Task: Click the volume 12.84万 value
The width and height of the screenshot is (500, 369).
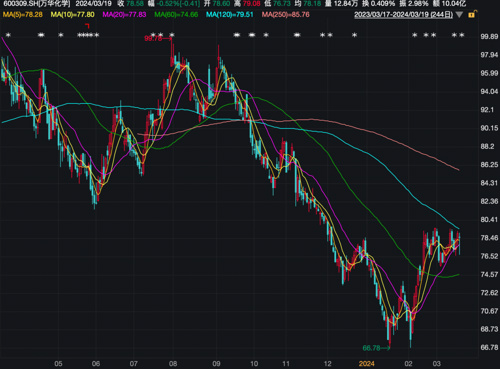Action: coord(346,4)
